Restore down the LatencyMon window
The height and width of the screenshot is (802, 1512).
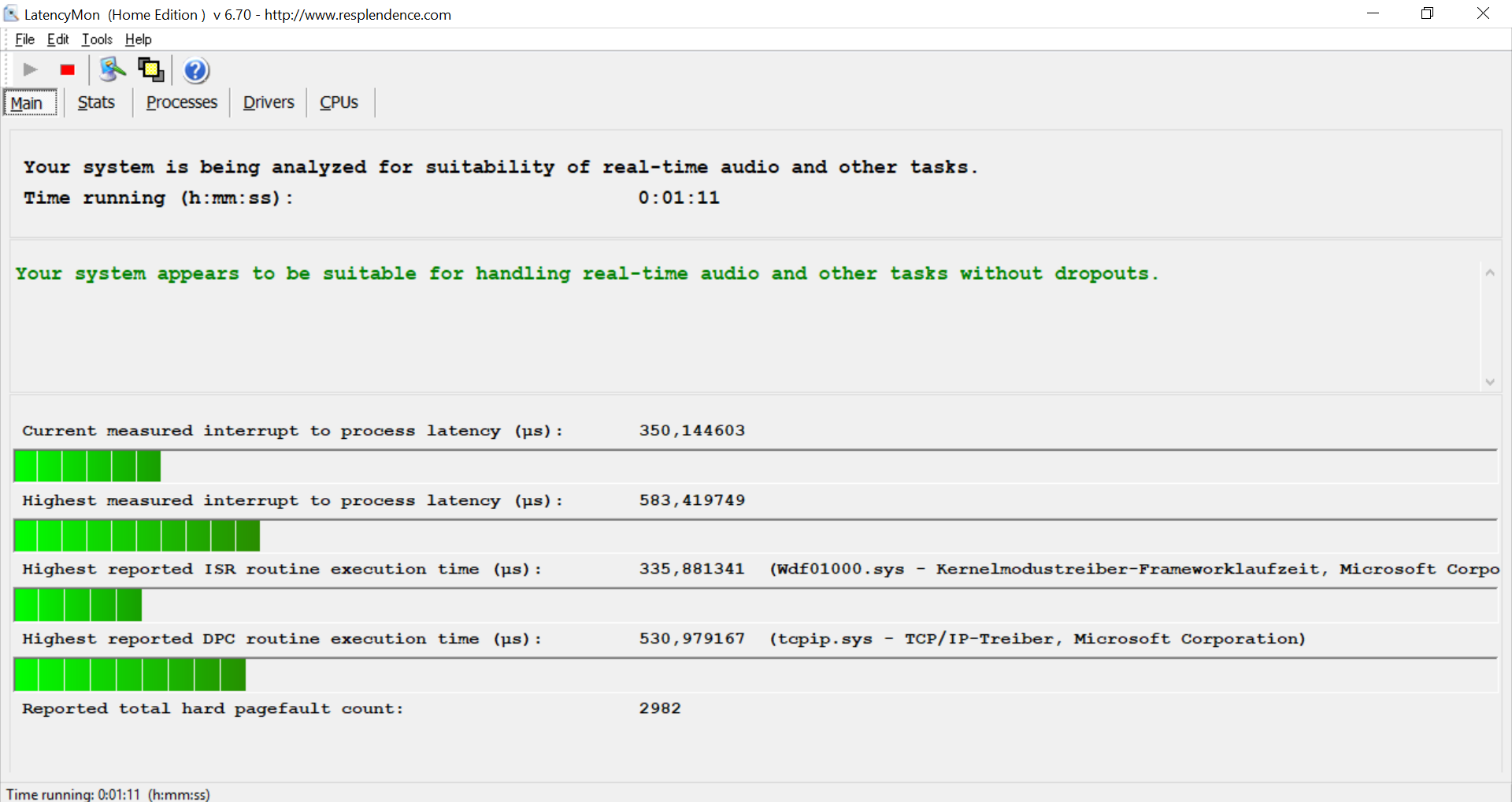(1427, 13)
